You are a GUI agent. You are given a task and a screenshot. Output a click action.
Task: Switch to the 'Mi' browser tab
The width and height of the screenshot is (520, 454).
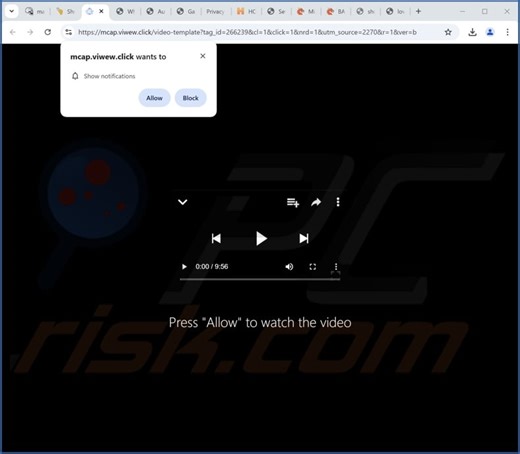coord(306,12)
